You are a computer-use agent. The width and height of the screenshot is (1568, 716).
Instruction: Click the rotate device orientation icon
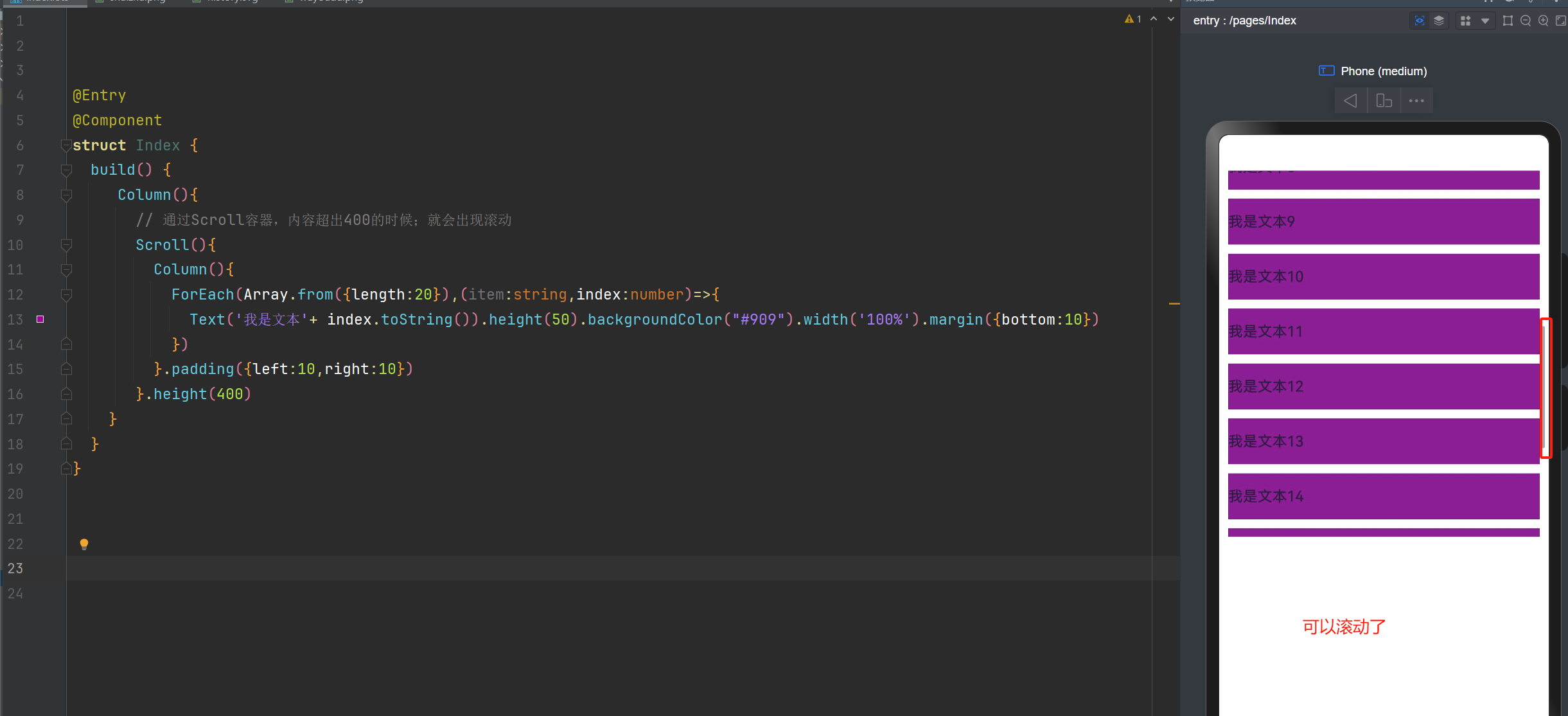pyautogui.click(x=1384, y=101)
